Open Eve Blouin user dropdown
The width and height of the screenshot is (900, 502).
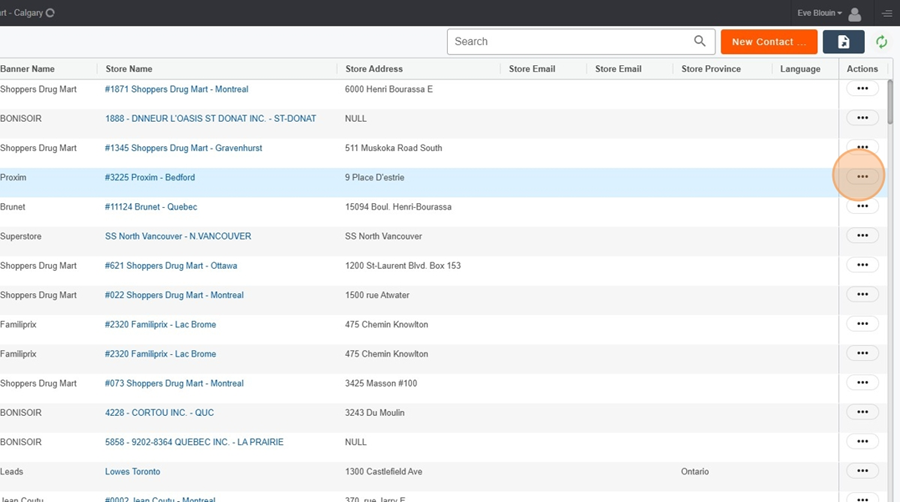point(819,13)
